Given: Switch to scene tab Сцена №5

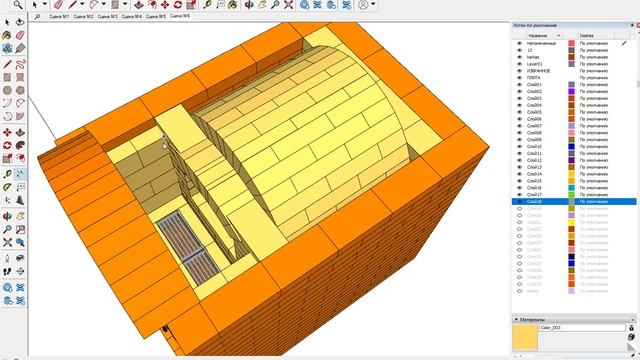Looking at the screenshot, I should [156, 17].
